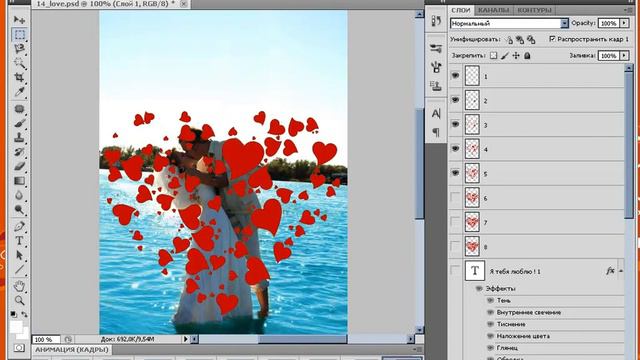Open the Paragraph panel icon
This screenshot has width=640, height=360.
(x=436, y=132)
